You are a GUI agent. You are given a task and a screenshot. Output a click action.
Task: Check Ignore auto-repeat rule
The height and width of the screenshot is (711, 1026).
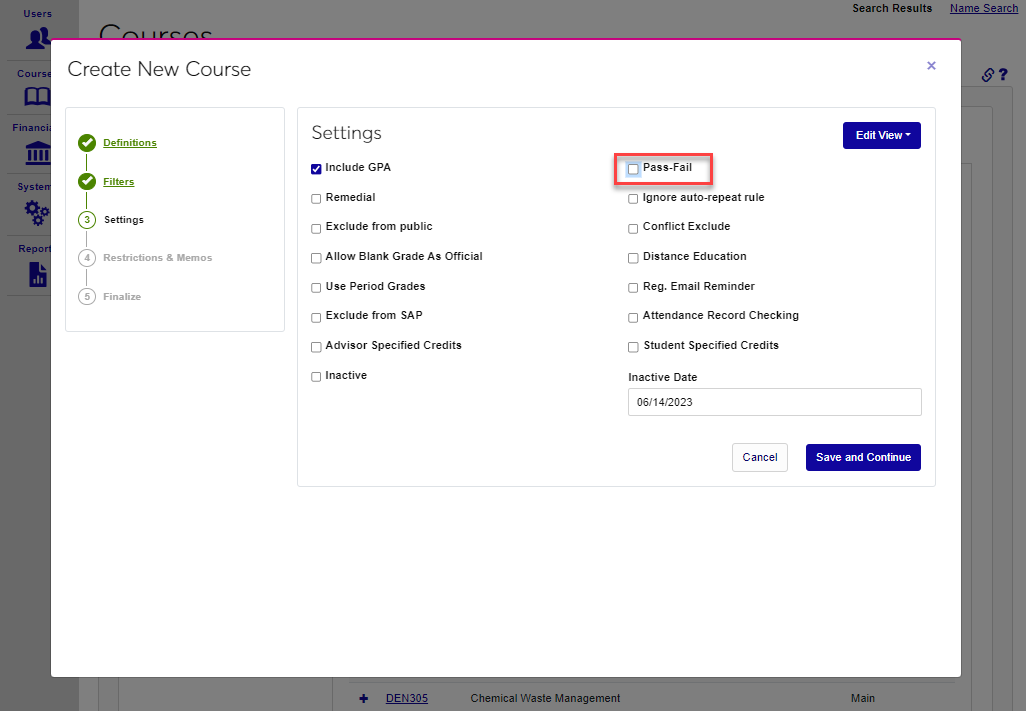[x=633, y=199]
